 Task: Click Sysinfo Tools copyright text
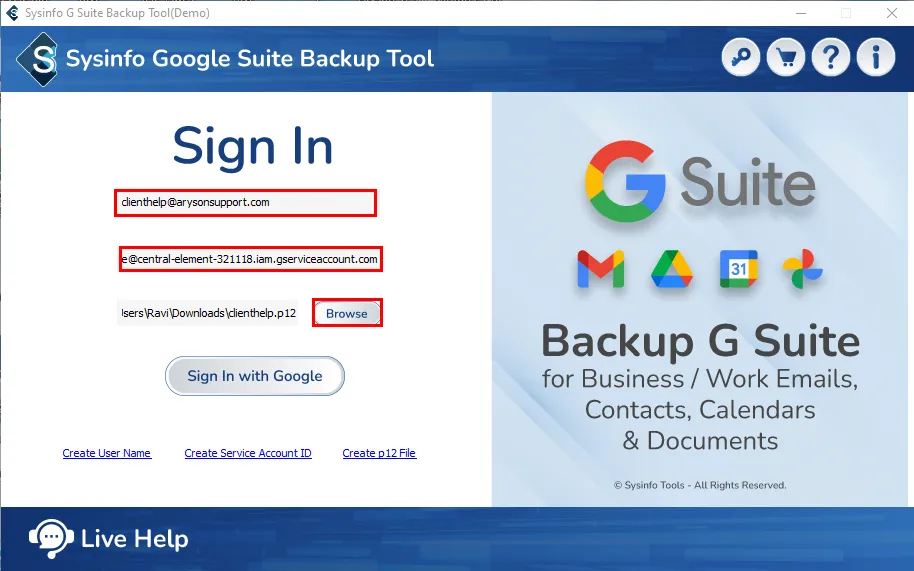(x=699, y=485)
